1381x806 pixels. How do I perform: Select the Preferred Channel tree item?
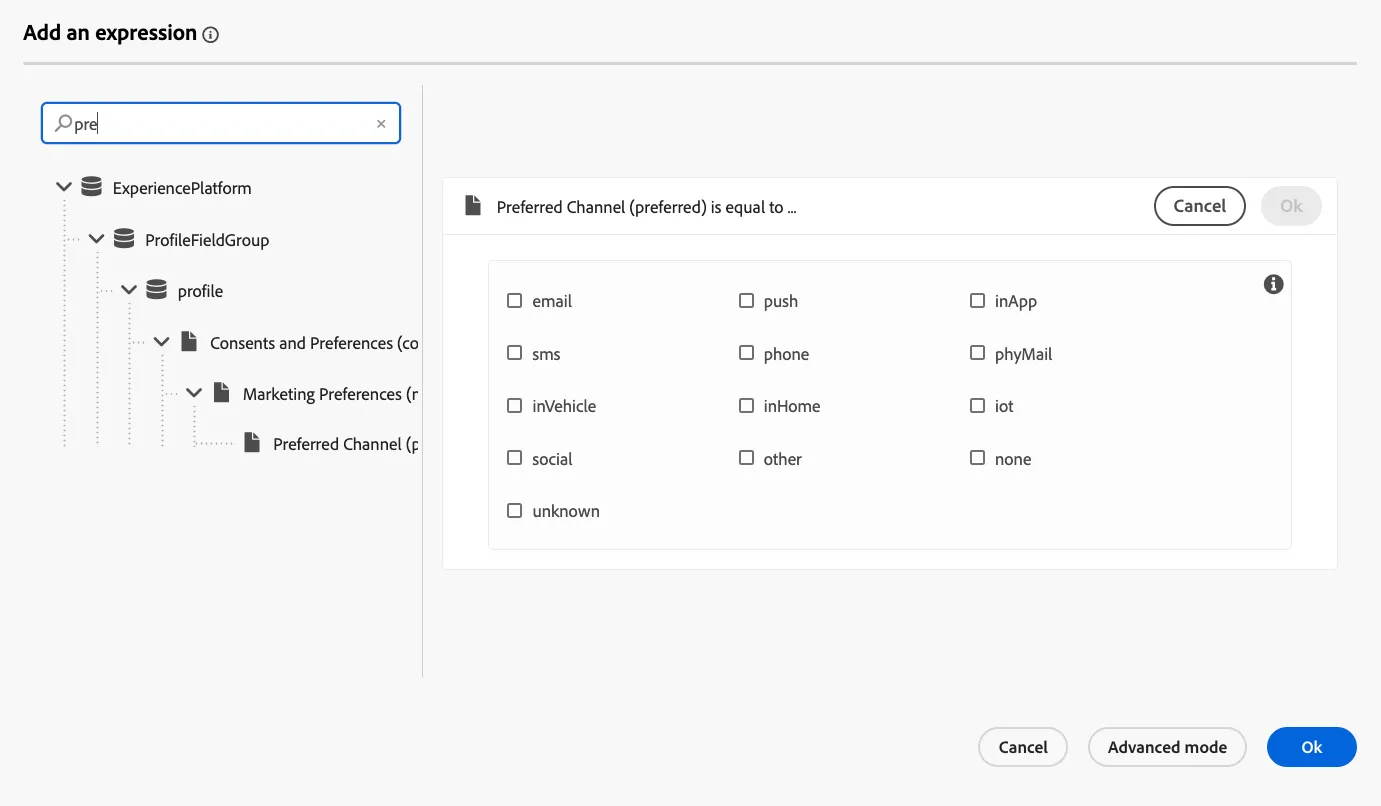pos(345,444)
